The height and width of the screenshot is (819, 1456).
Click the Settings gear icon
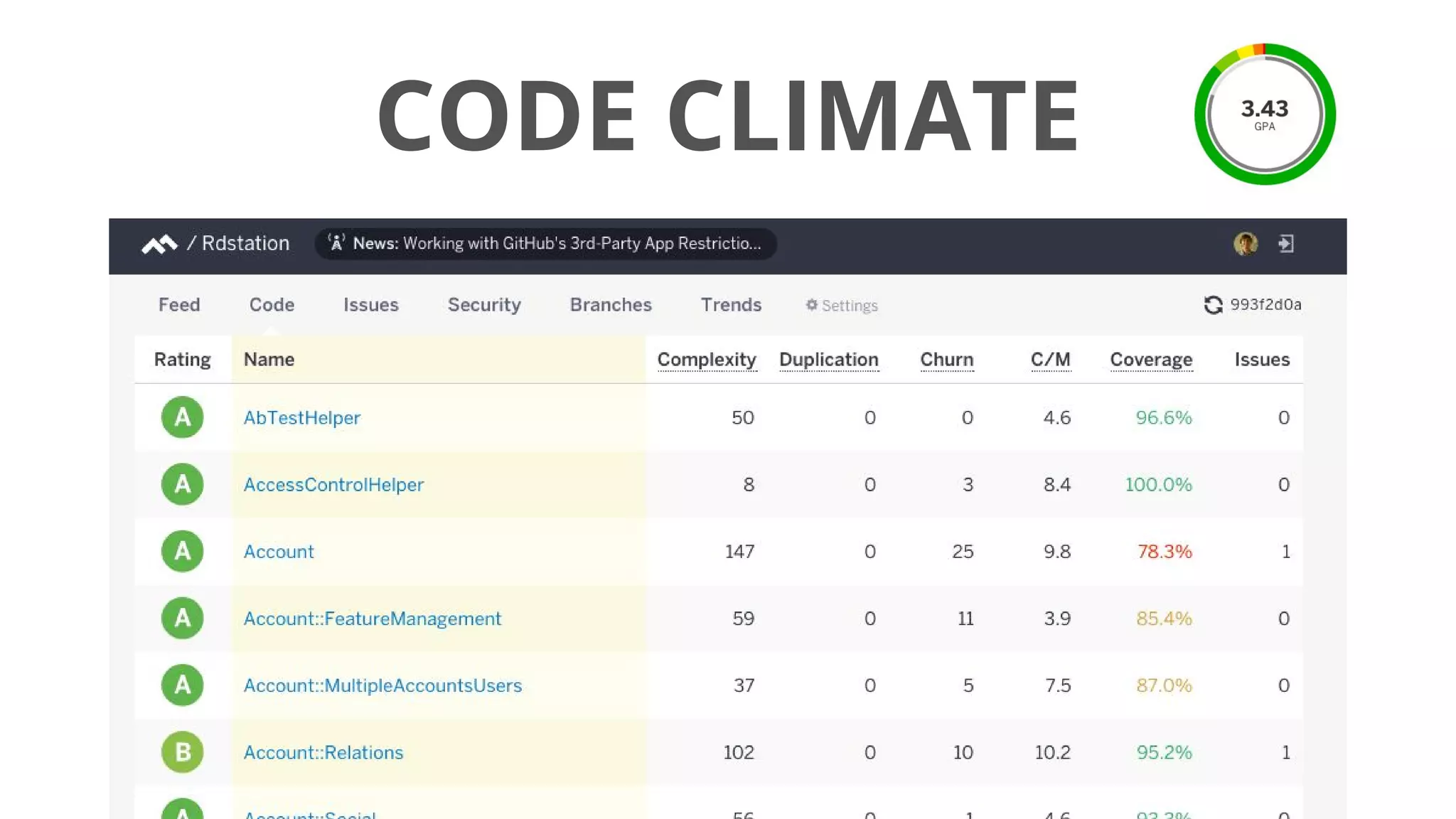811,305
